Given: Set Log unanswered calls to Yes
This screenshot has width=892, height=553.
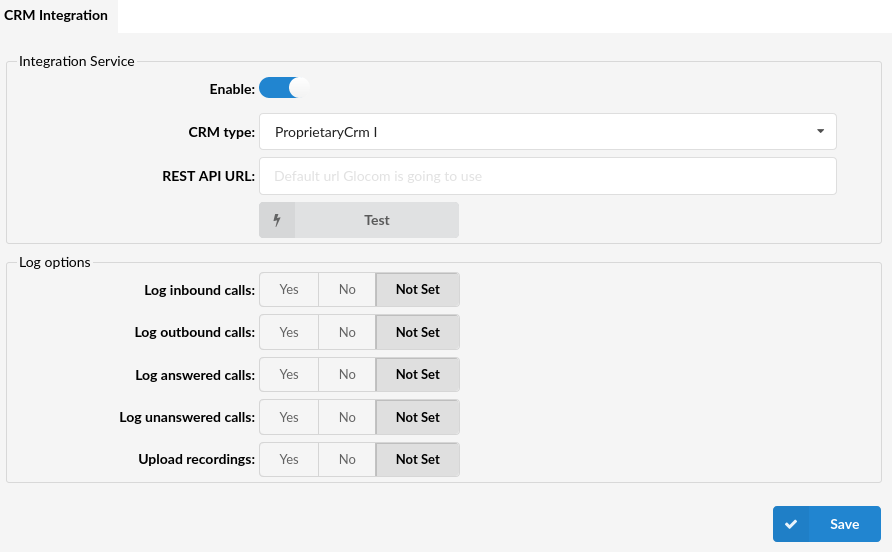Looking at the screenshot, I should tap(289, 417).
